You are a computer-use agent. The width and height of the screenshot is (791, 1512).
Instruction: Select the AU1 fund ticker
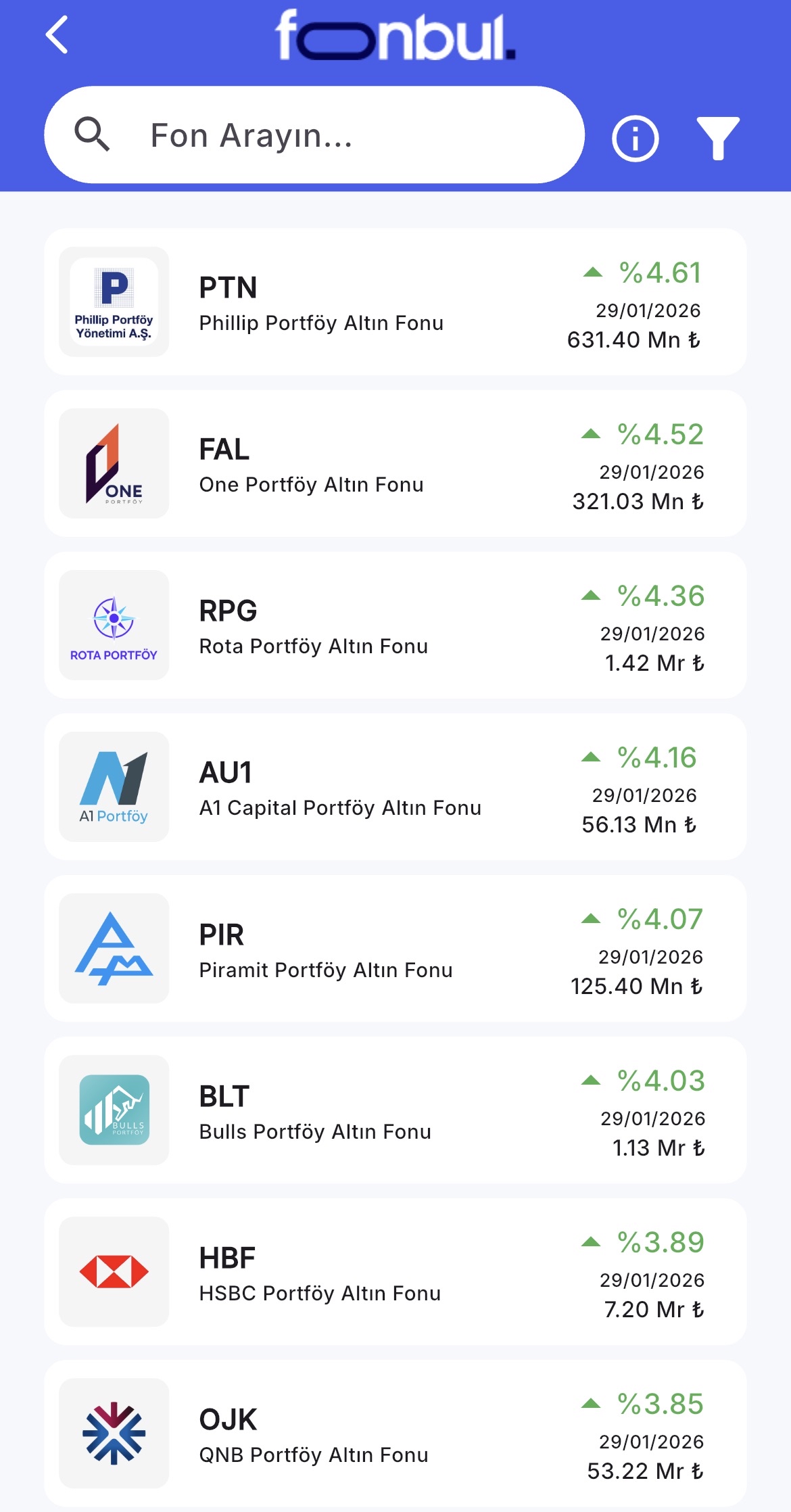[225, 772]
